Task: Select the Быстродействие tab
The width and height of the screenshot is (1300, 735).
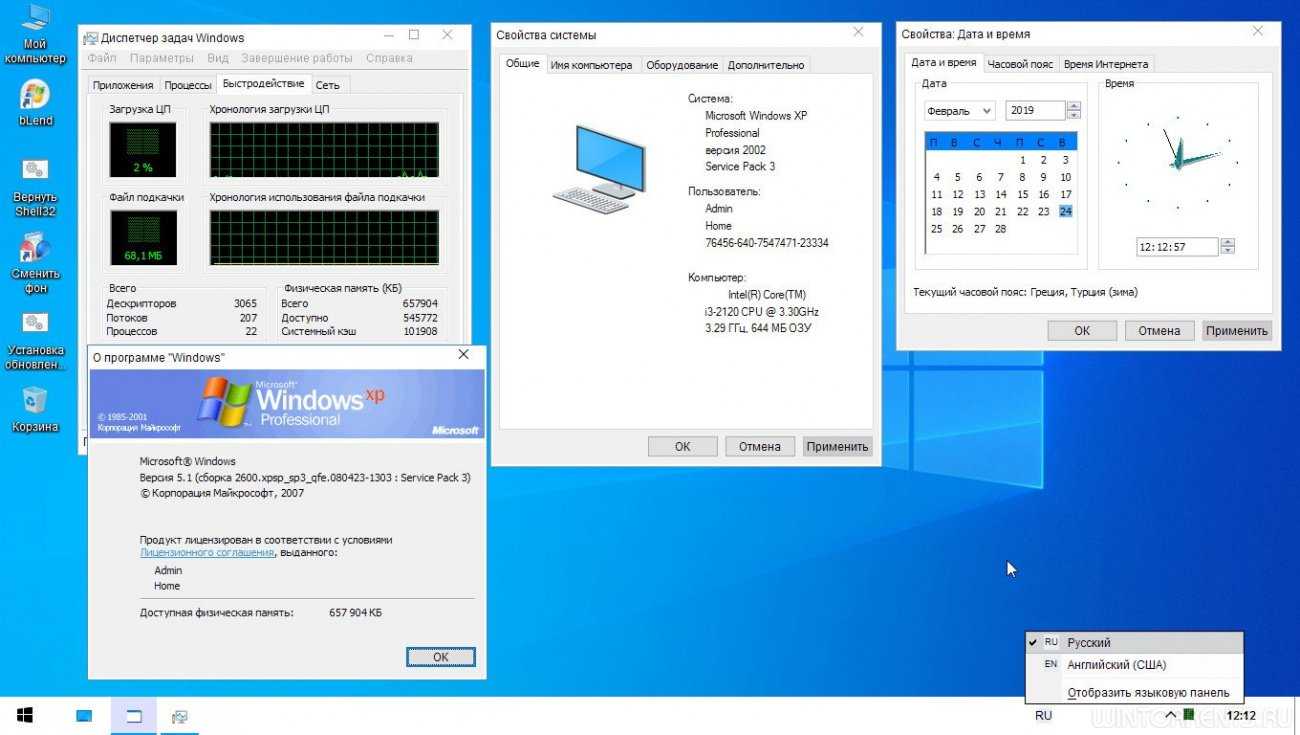Action: coord(264,83)
